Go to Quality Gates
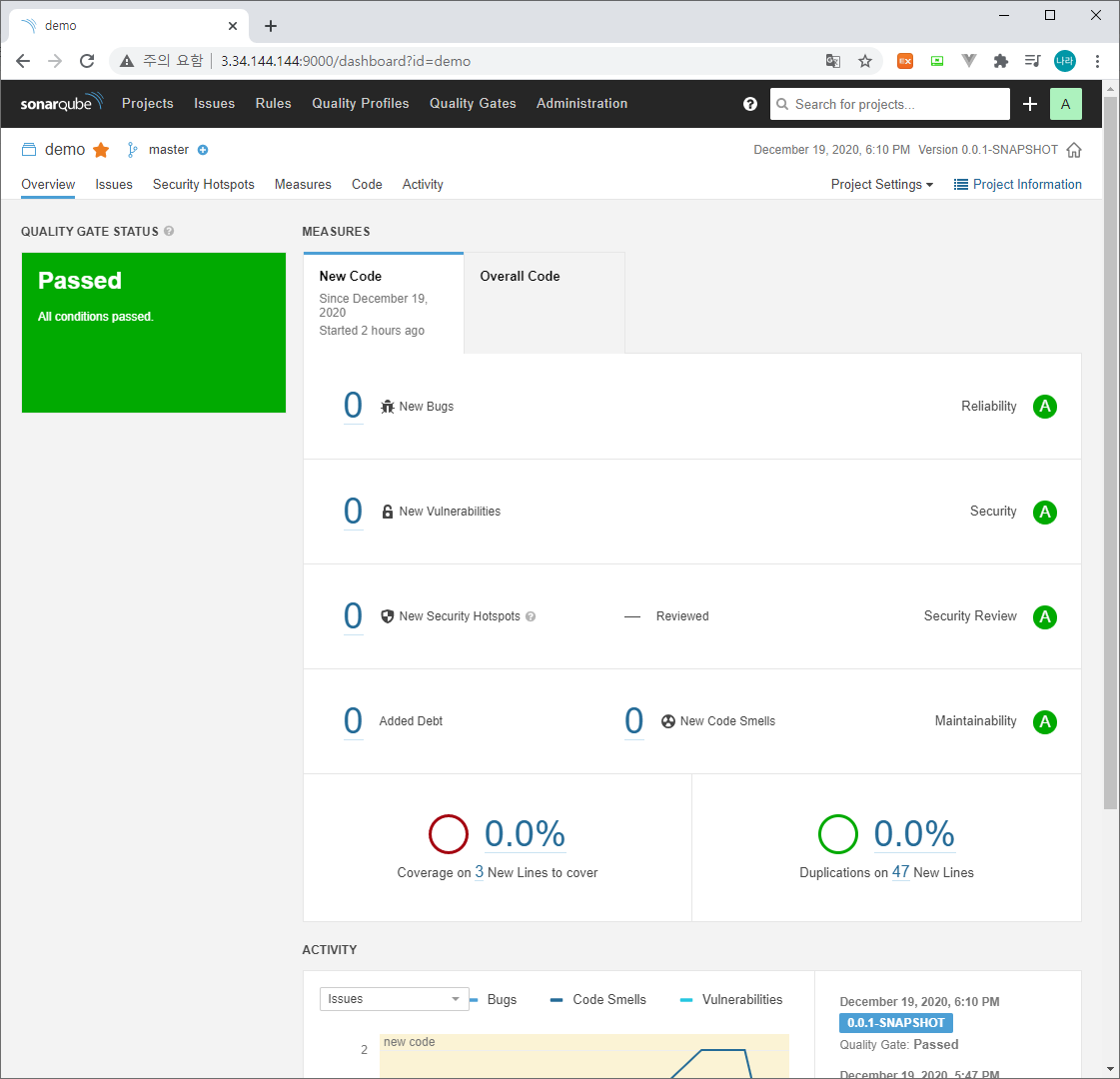 coord(473,104)
